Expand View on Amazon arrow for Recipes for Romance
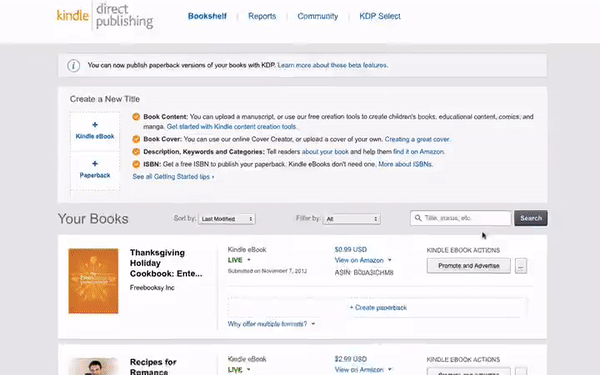 pos(390,369)
